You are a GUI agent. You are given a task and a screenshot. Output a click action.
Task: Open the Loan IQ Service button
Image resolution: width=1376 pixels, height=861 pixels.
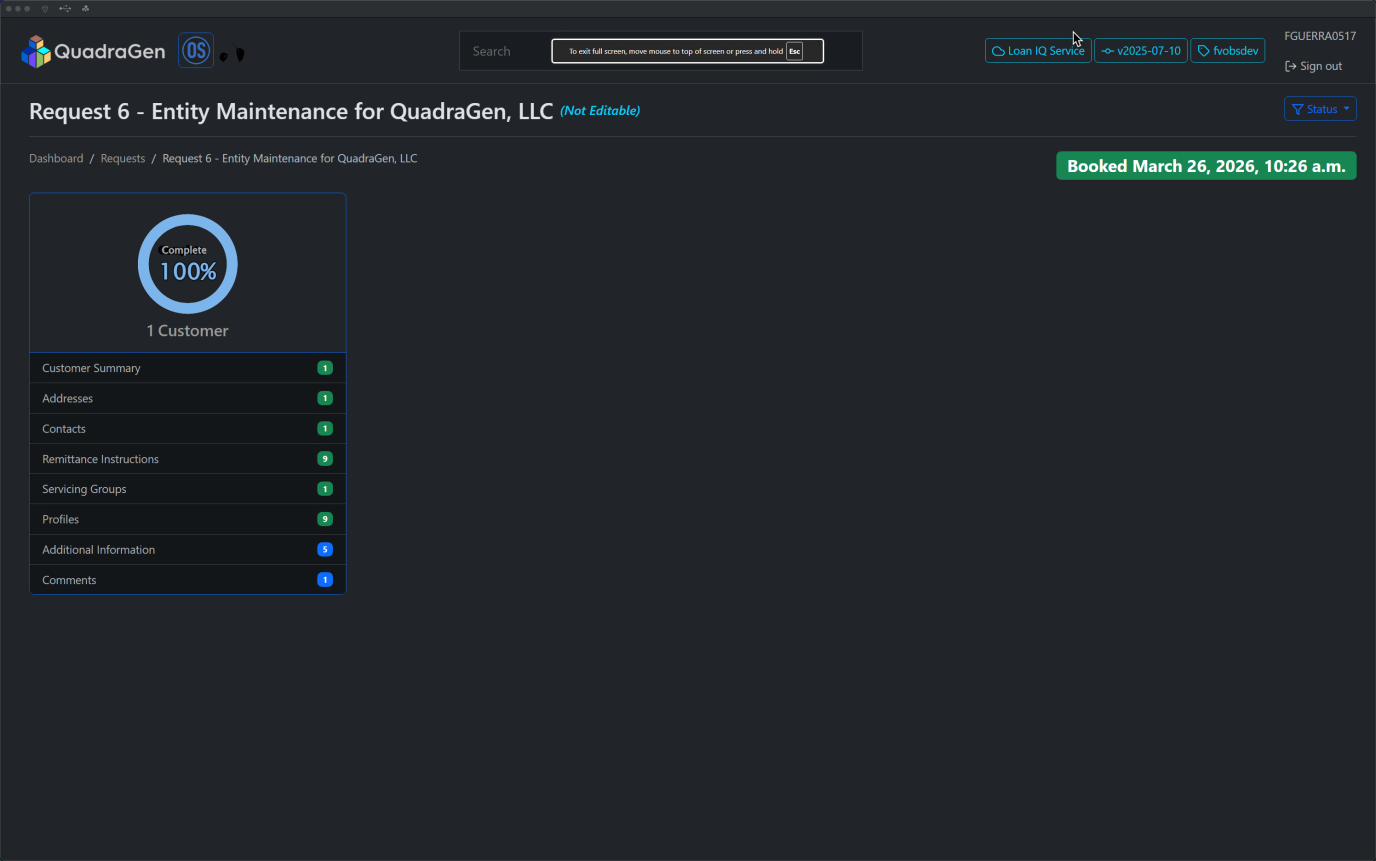[x=1038, y=51]
